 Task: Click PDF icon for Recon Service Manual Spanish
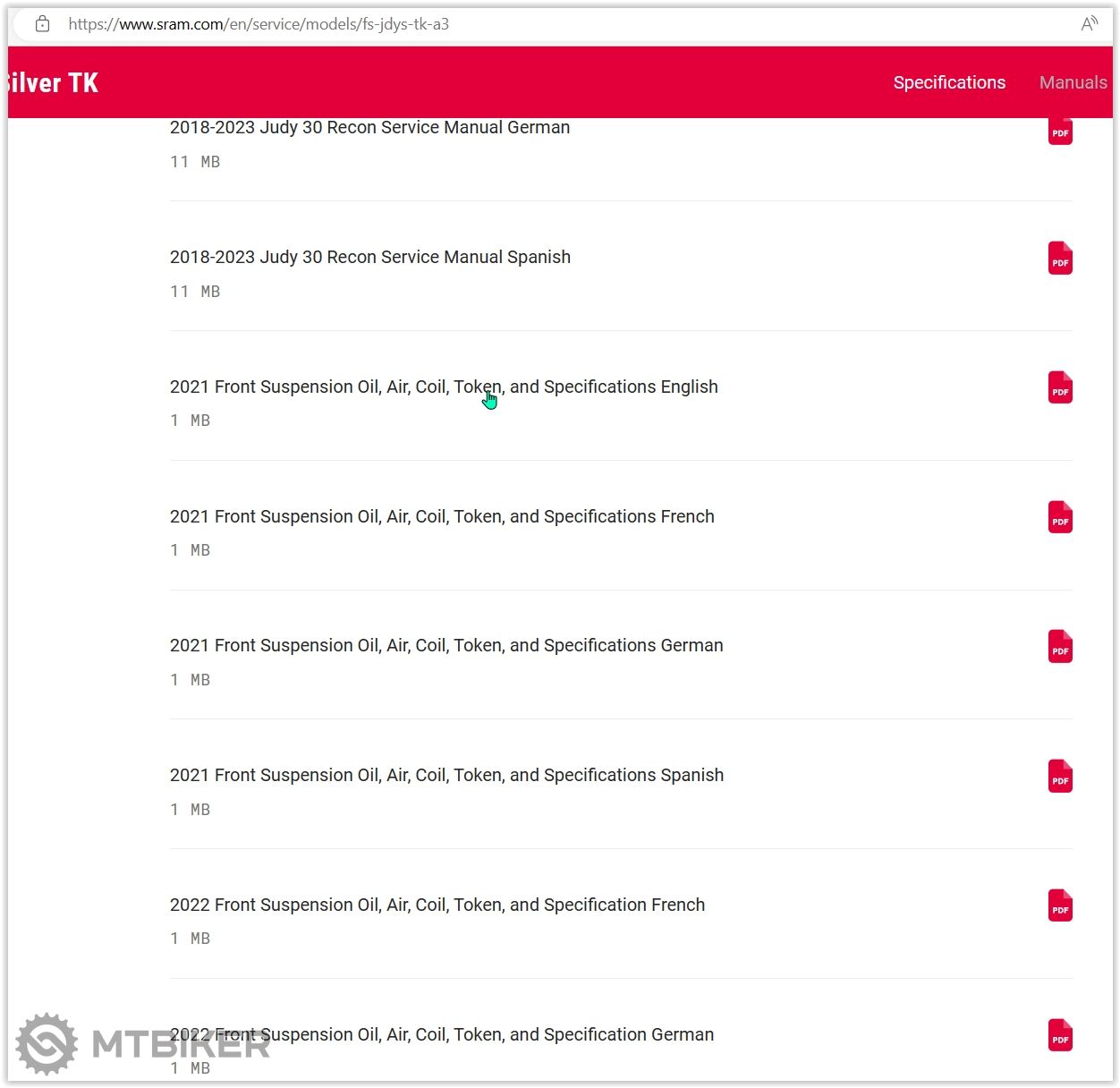1060,259
